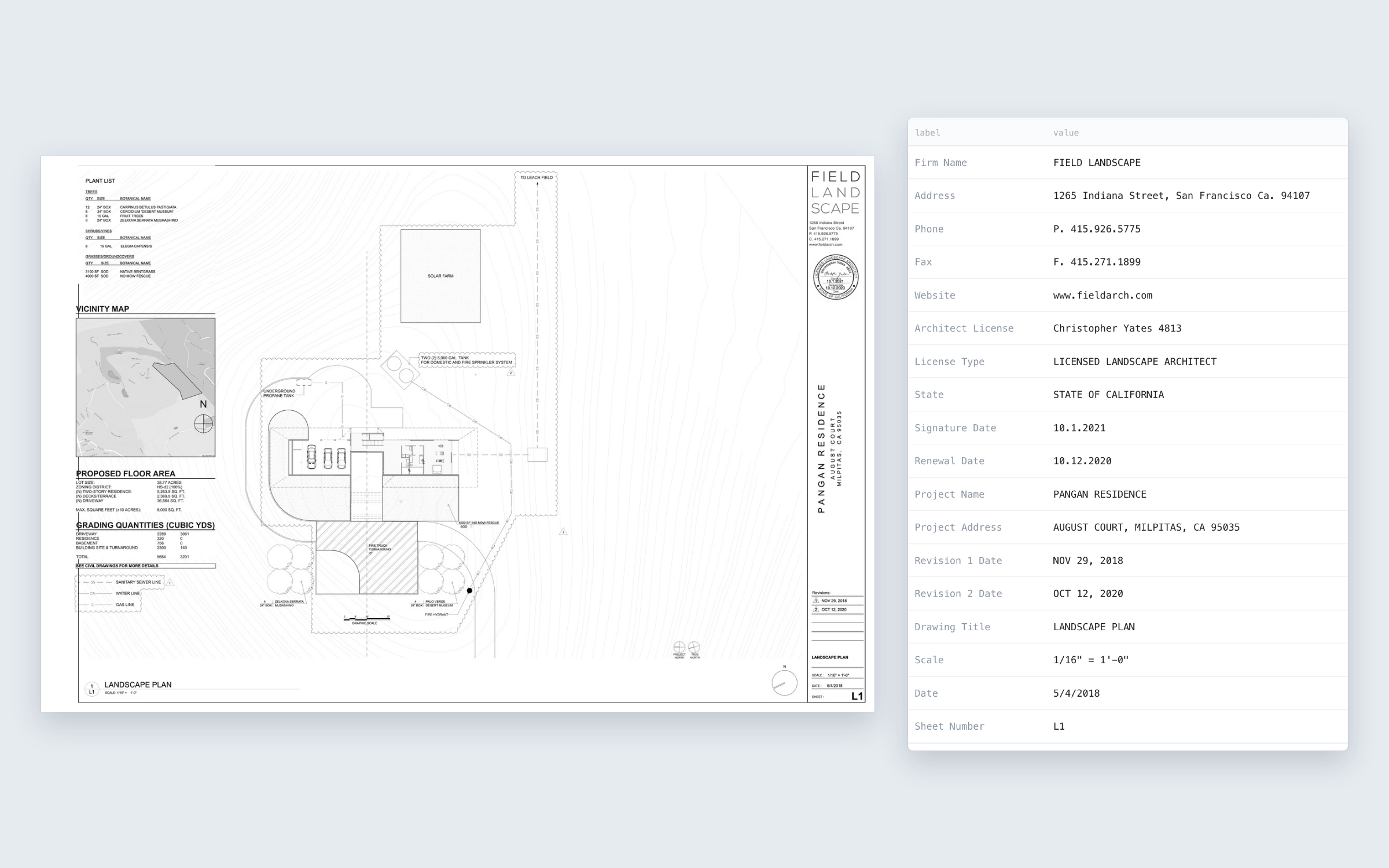Click the vicinity map image on the drawing
Screen dimensions: 1389x868
(145, 387)
